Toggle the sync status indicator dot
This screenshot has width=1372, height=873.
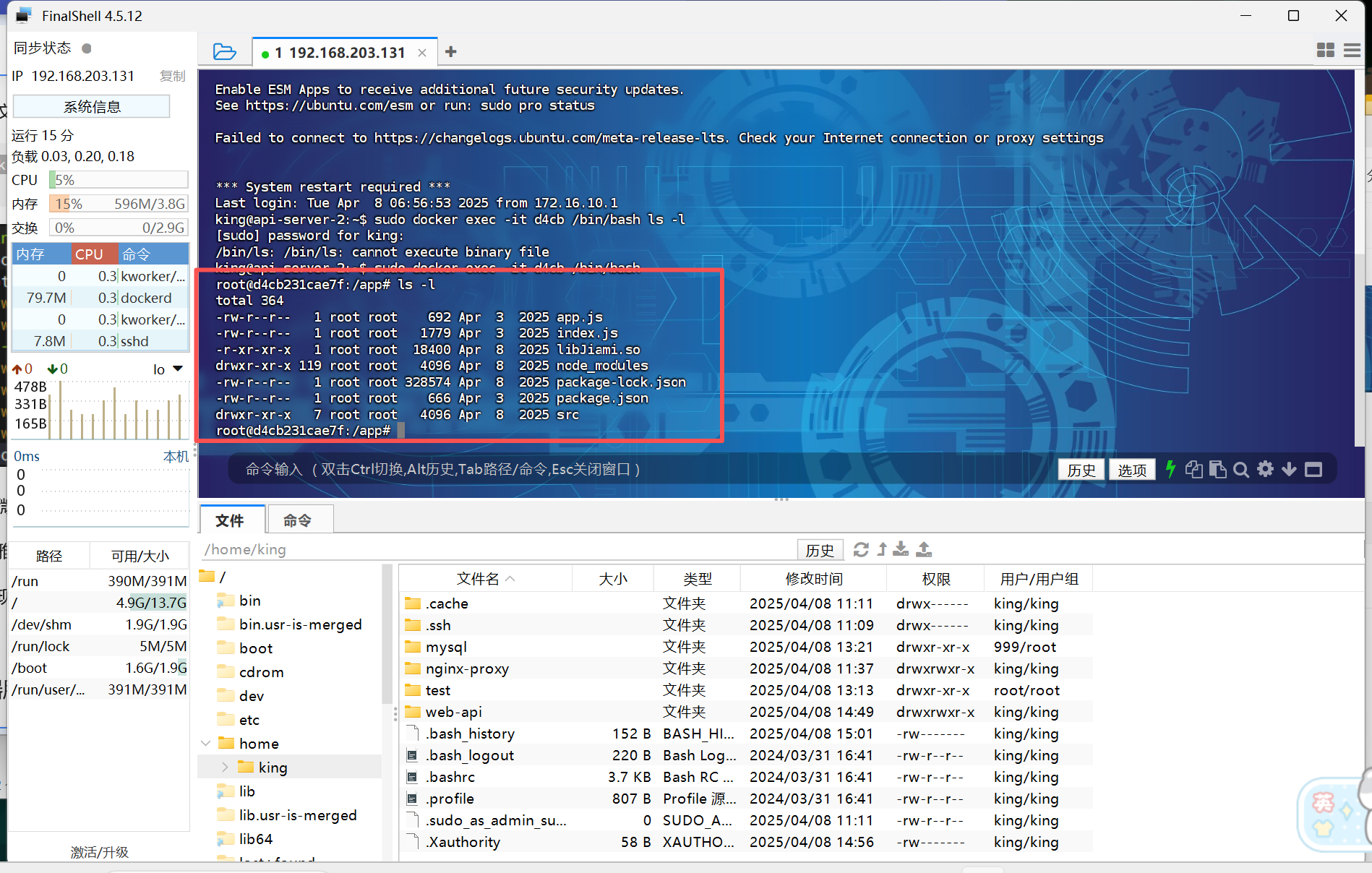87,48
